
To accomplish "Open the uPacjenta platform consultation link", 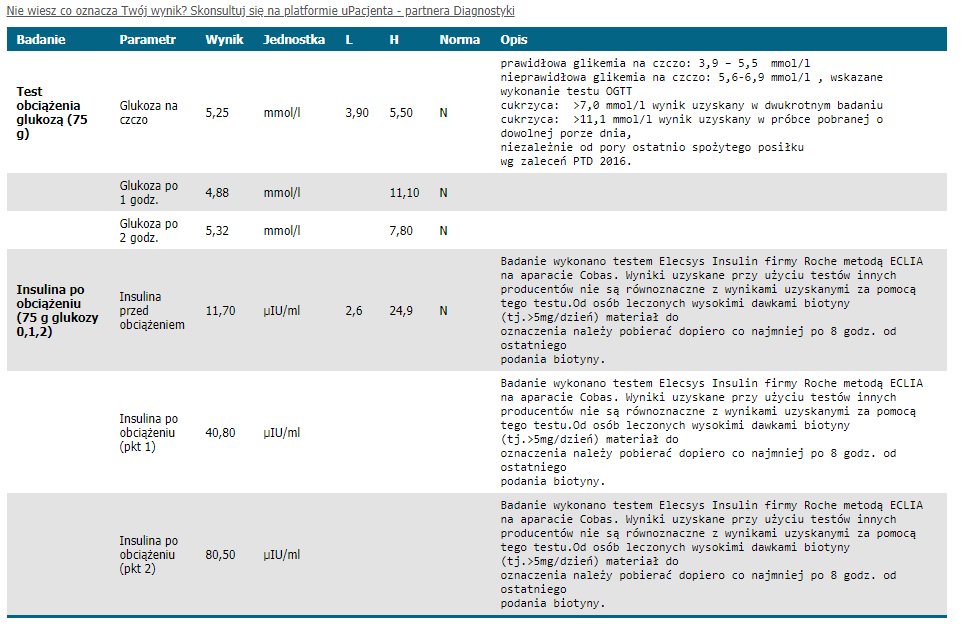I will pyautogui.click(x=262, y=10).
